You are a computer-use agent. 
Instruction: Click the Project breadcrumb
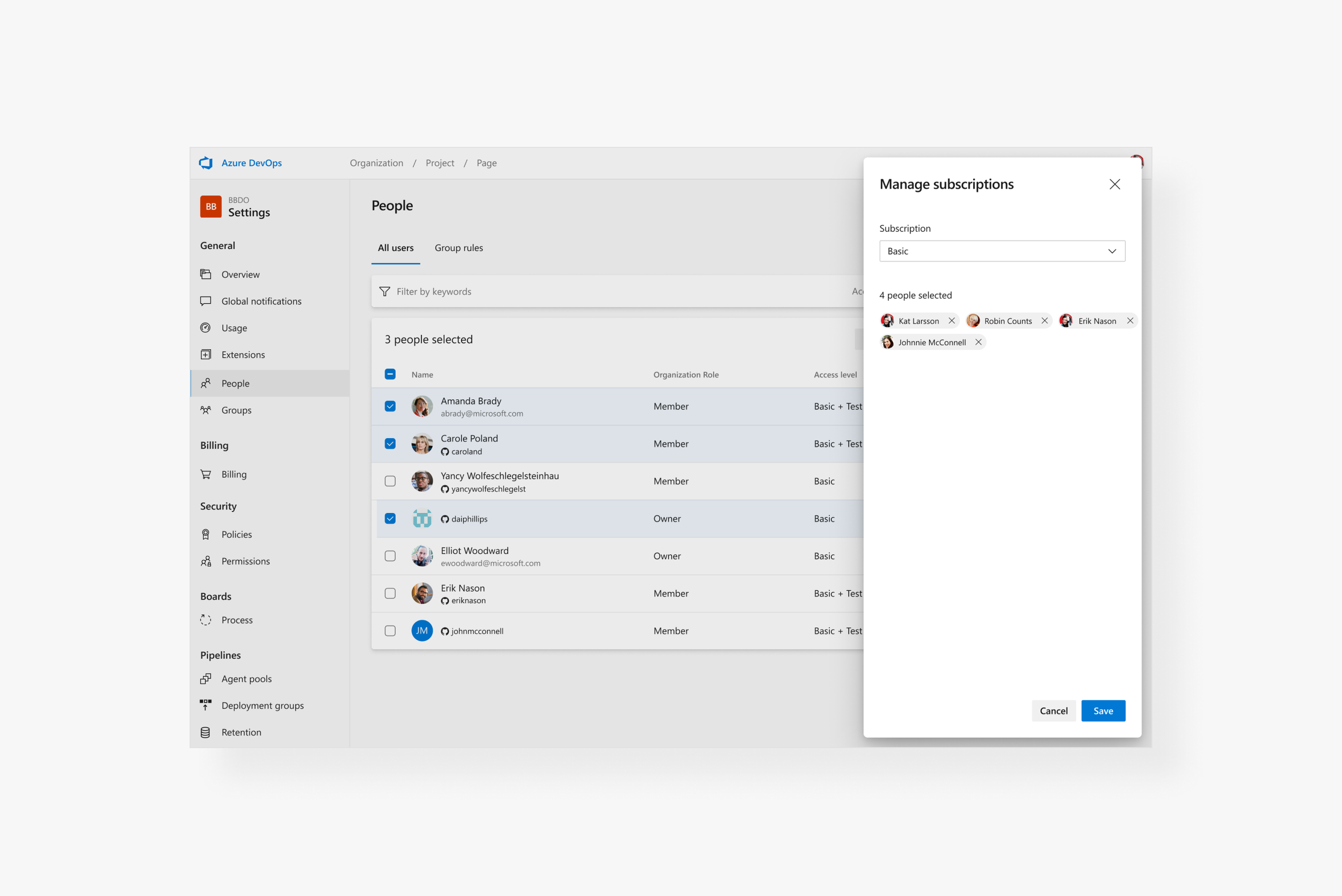[x=440, y=163]
